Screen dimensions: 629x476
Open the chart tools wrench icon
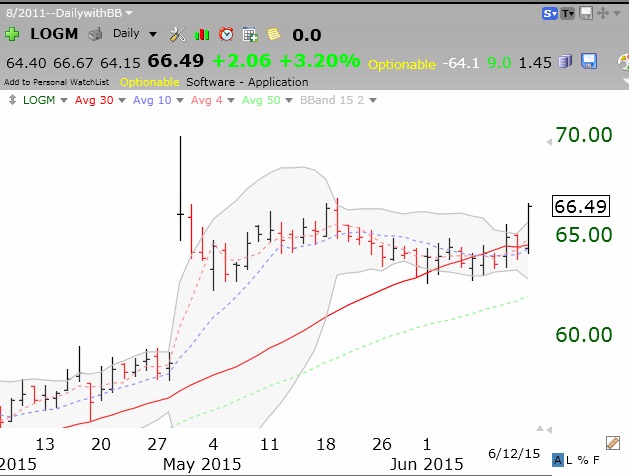pos(178,34)
